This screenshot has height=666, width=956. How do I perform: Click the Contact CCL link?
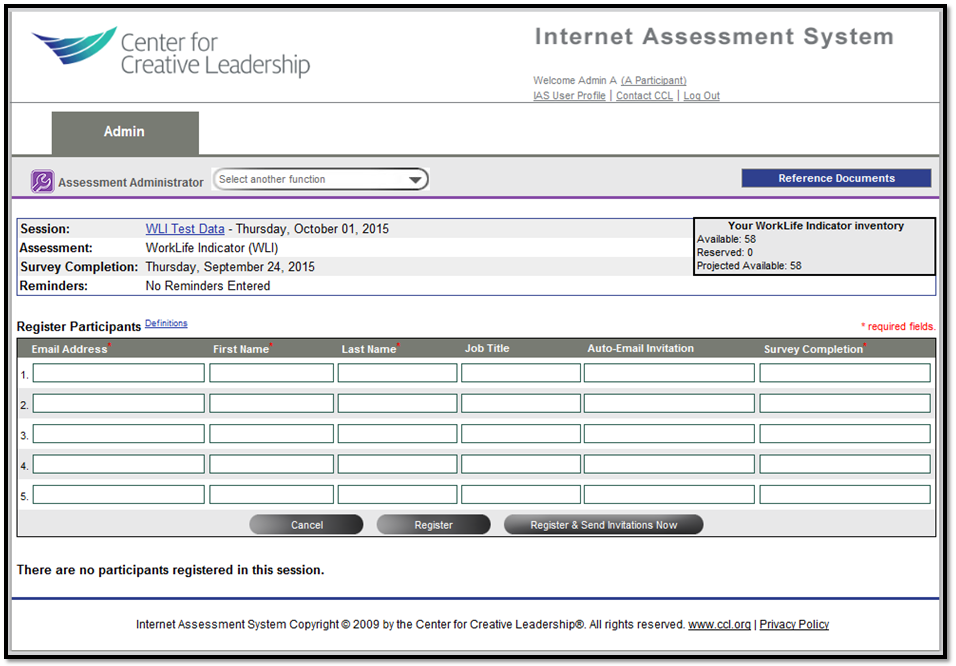click(644, 96)
